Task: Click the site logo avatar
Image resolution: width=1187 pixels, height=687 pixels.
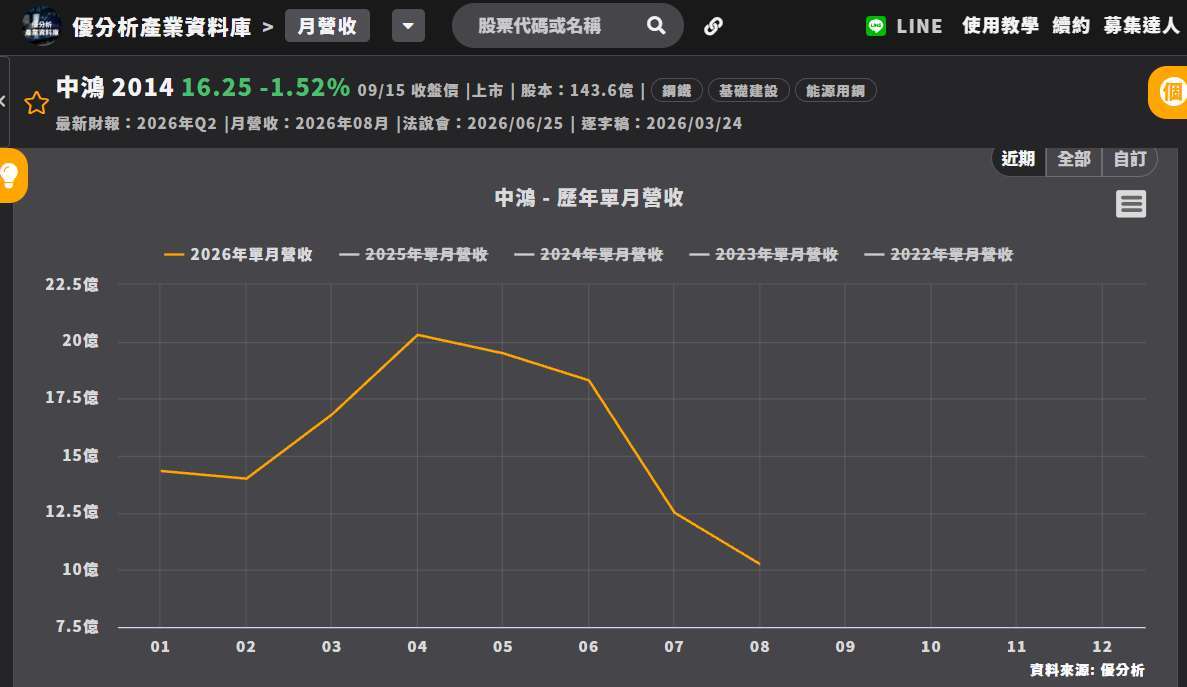Action: pyautogui.click(x=41, y=26)
